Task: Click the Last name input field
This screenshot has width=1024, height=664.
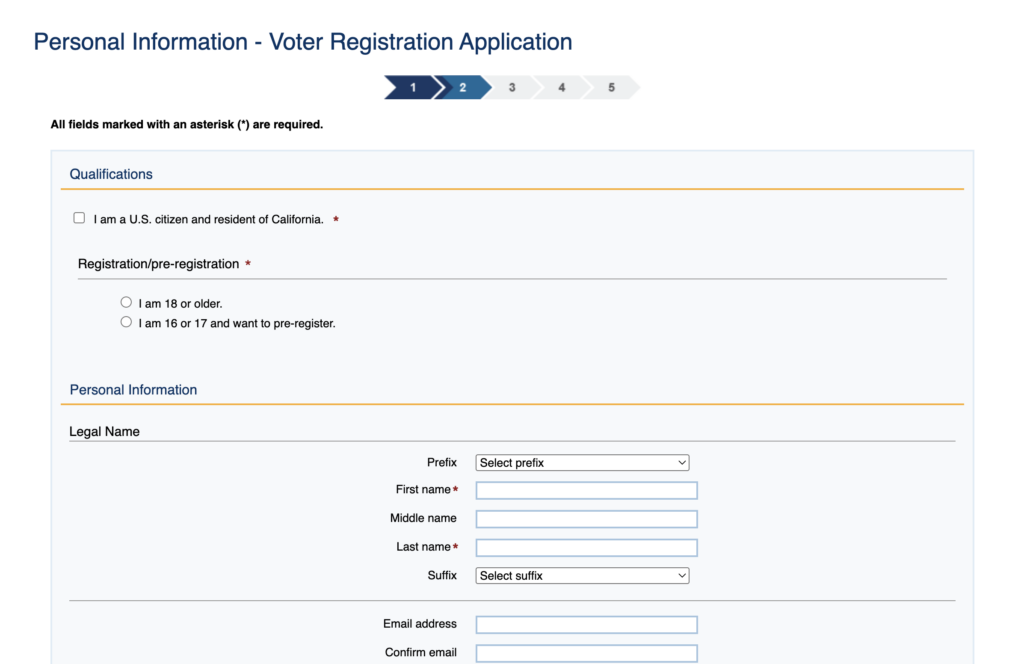Action: (x=586, y=548)
